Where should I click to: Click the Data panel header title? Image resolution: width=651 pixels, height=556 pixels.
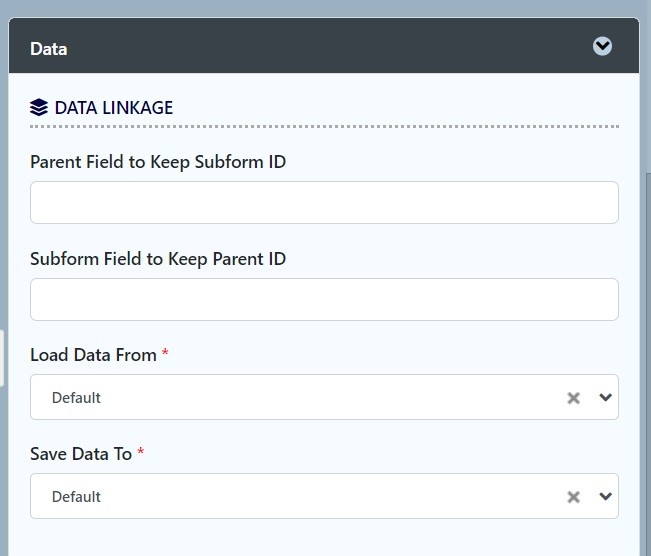point(49,48)
